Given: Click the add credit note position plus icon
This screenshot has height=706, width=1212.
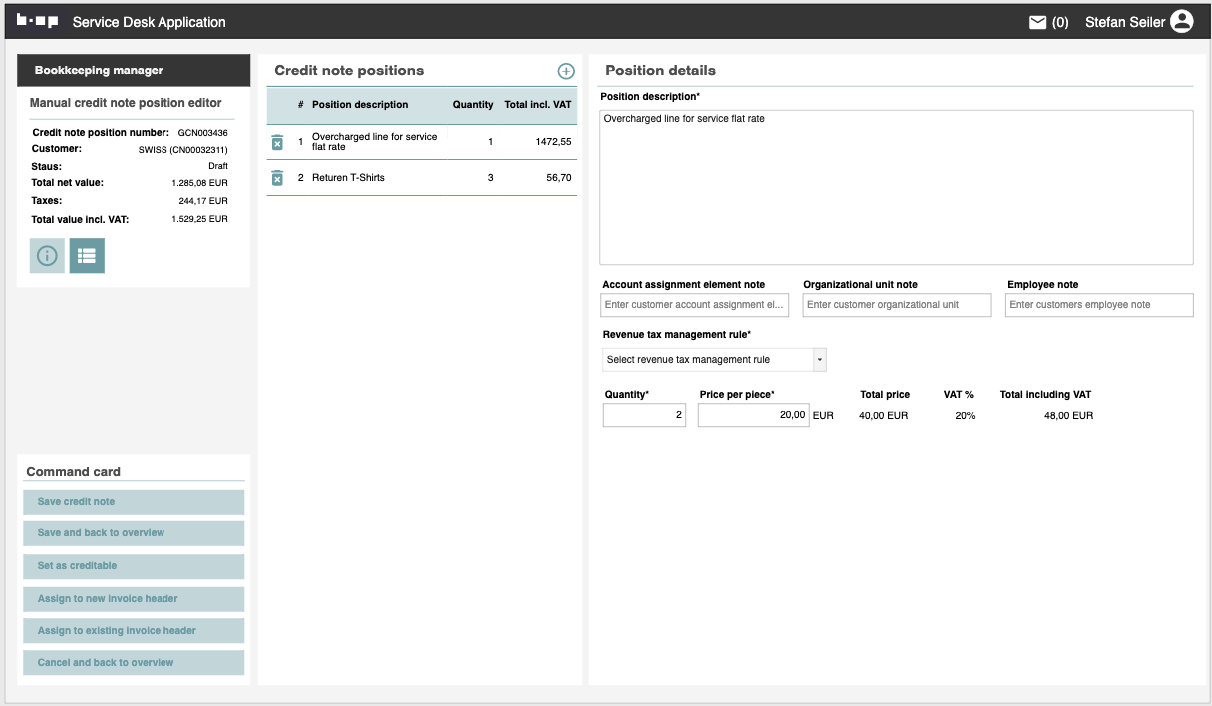Looking at the screenshot, I should point(566,71).
